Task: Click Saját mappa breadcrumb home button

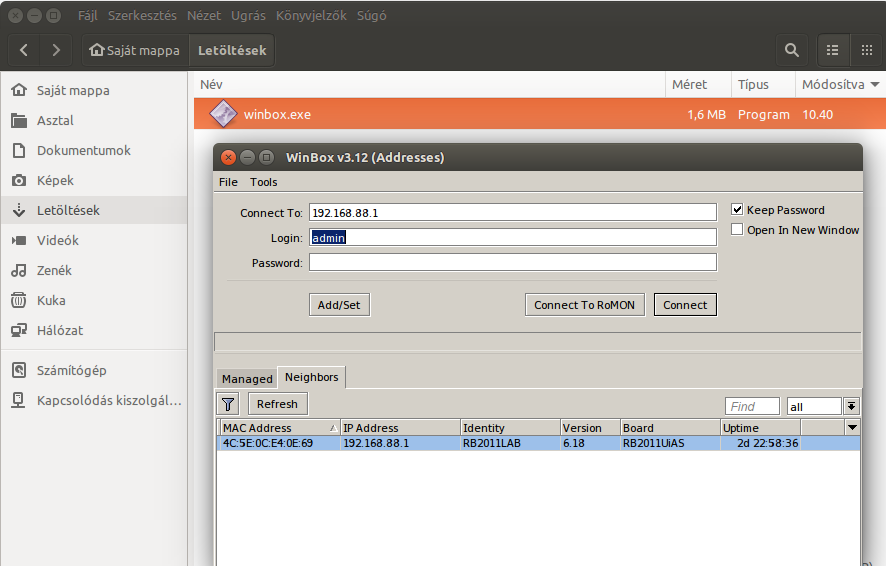Action: tap(135, 50)
